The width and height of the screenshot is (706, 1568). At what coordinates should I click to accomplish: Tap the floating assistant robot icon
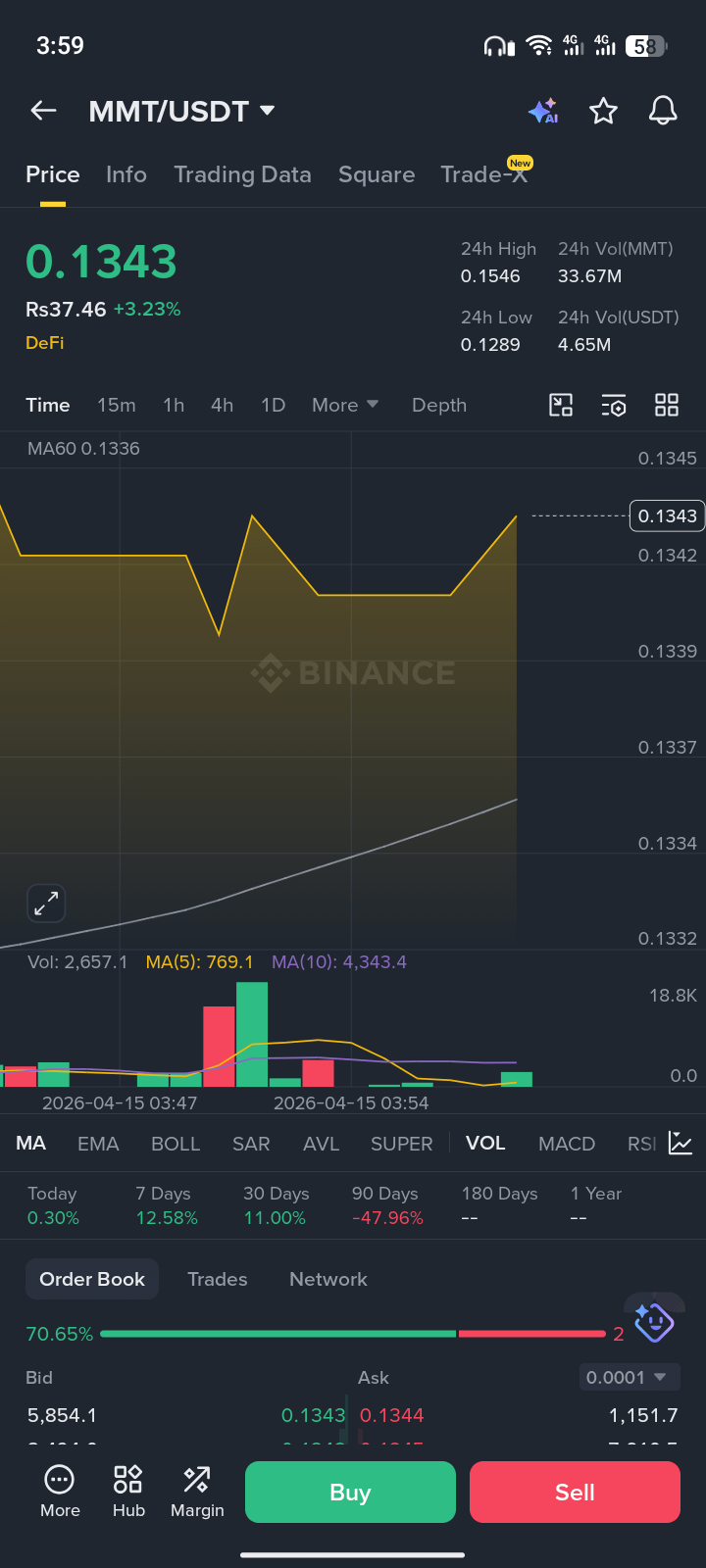tap(654, 1322)
